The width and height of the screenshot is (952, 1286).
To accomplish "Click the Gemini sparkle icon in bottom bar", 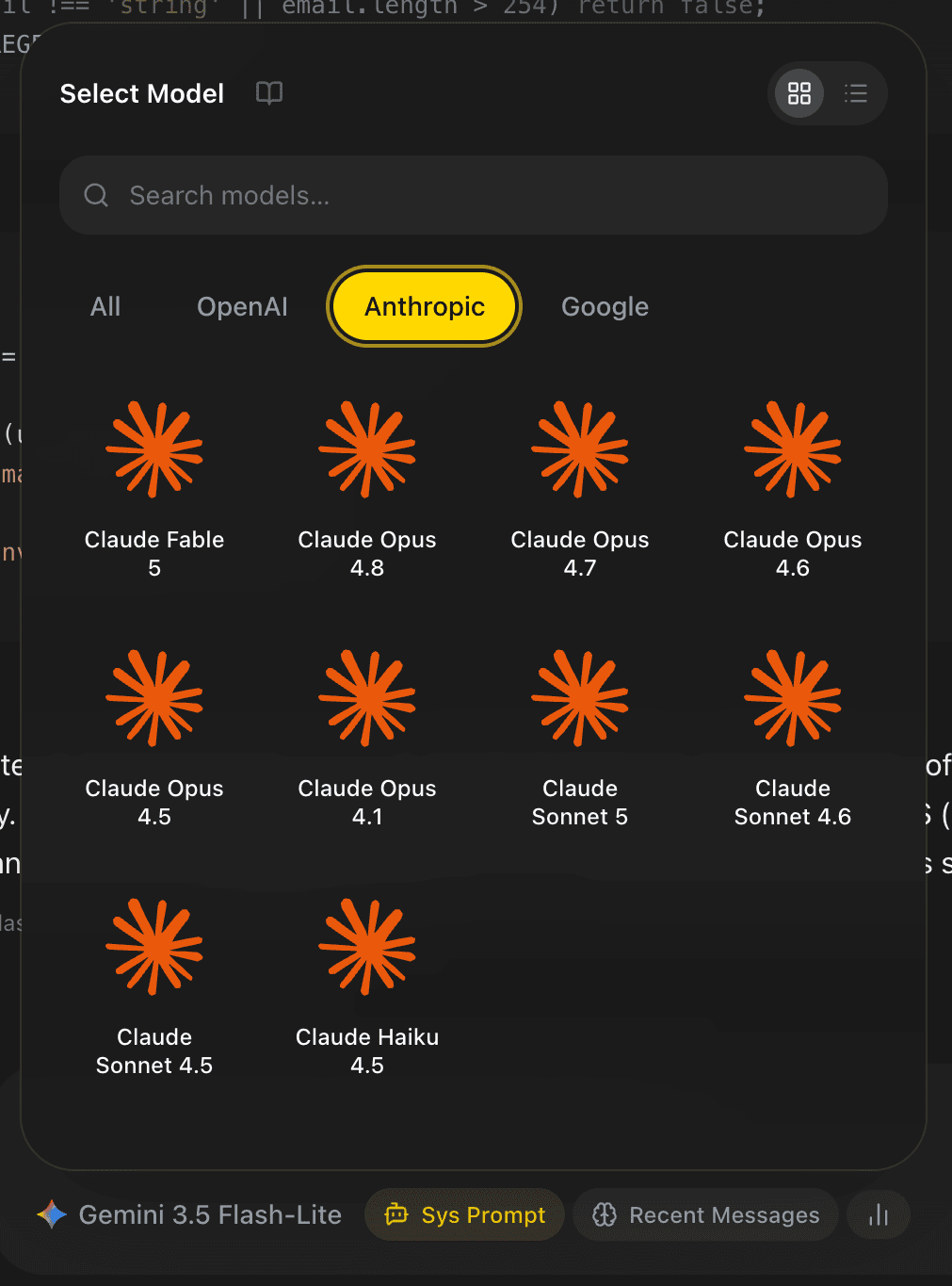I will [52, 1214].
